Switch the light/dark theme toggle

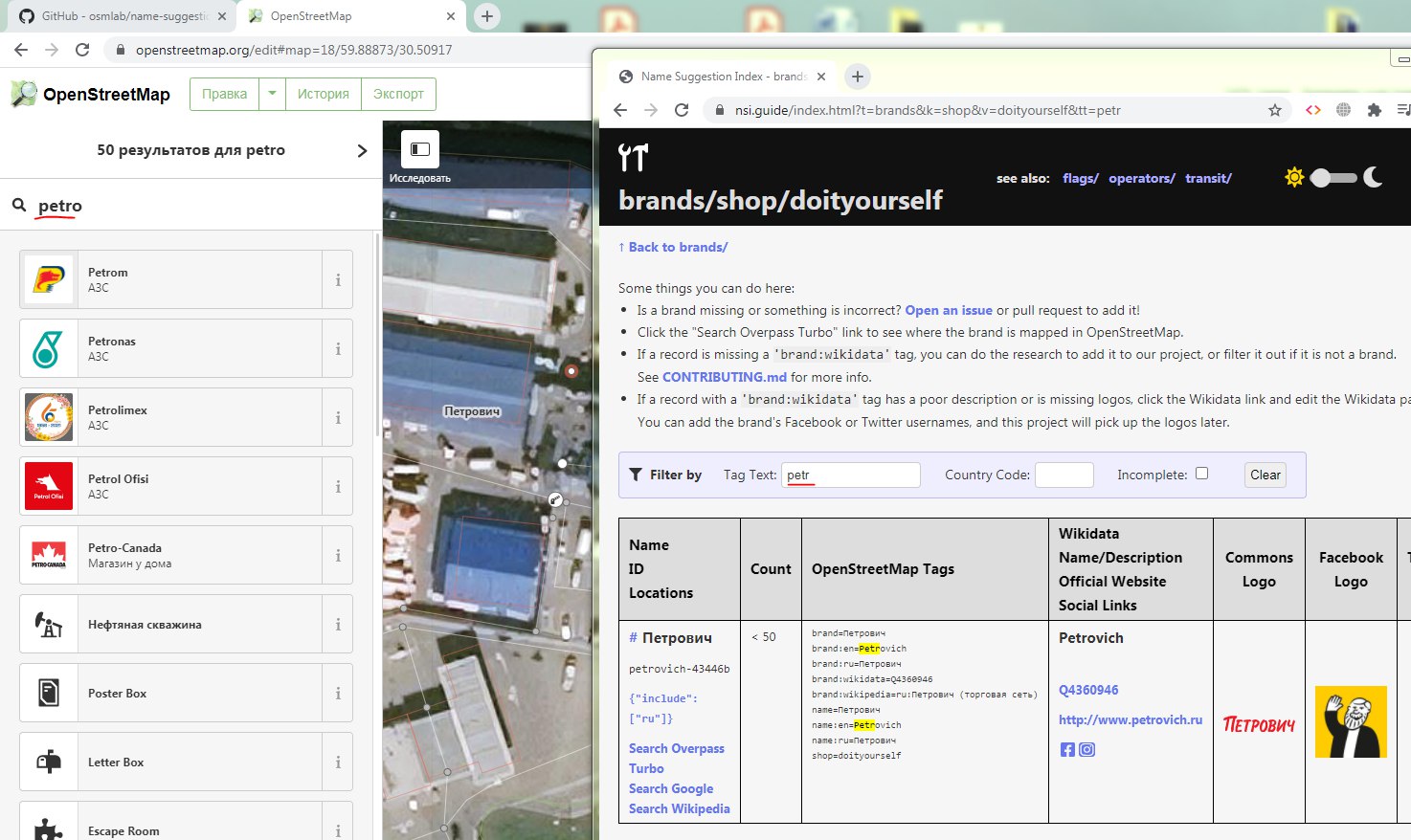(1333, 177)
